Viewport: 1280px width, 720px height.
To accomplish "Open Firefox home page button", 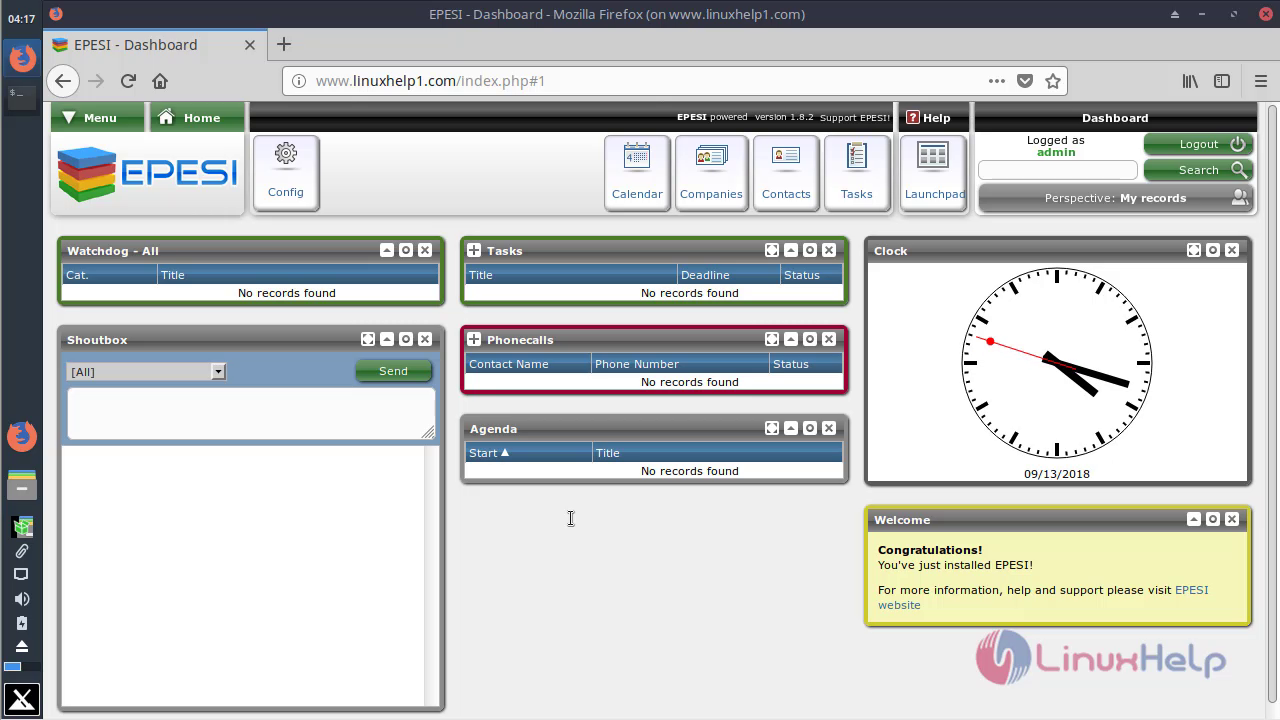I will pos(160,81).
